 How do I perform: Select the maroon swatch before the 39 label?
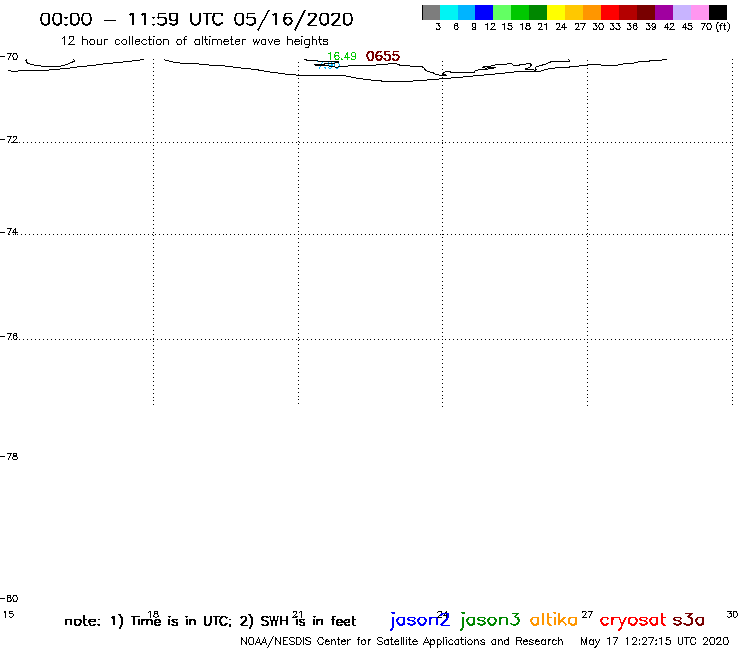click(x=646, y=12)
